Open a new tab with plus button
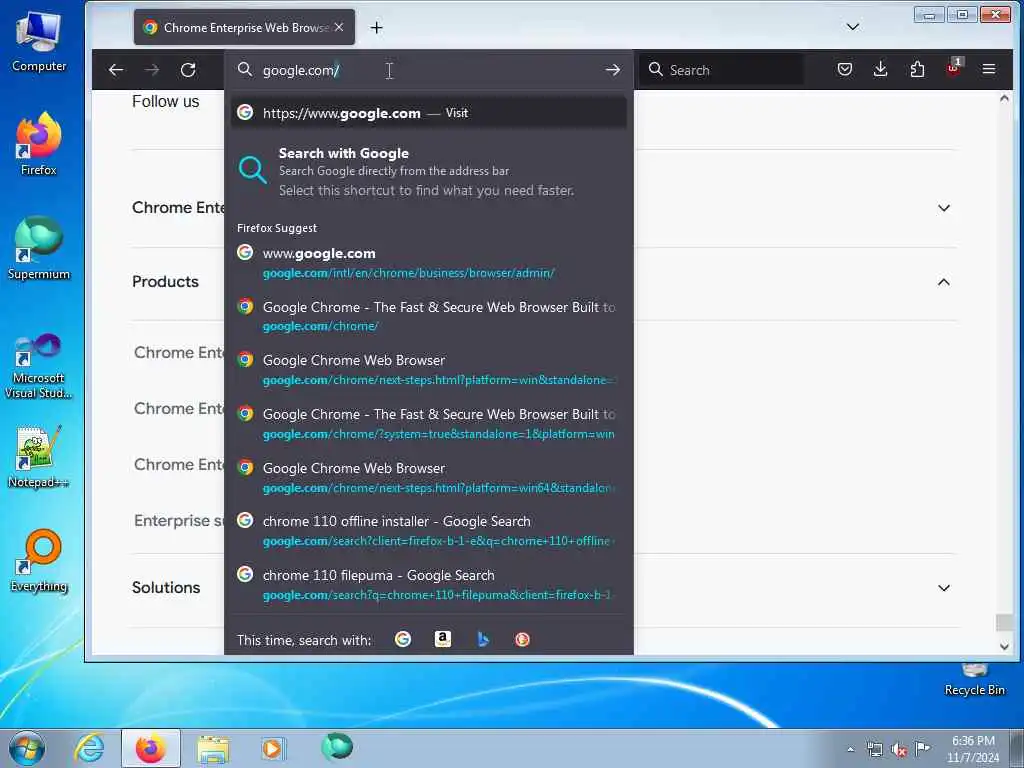This screenshot has width=1024, height=768. pos(376,27)
